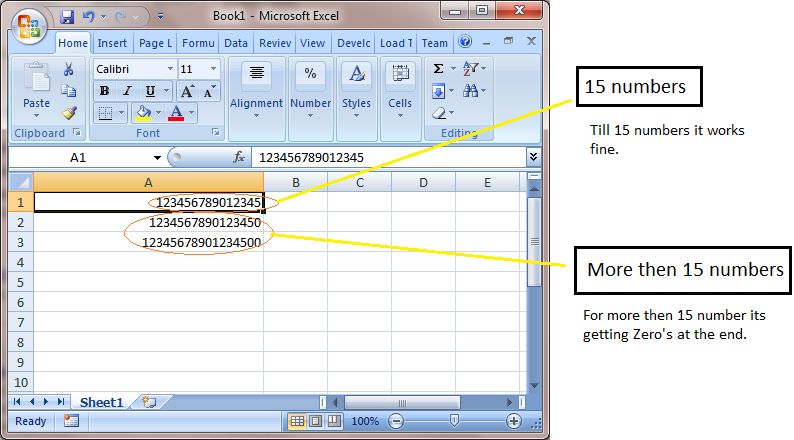Click the Fill down arrow icon

coord(439,91)
